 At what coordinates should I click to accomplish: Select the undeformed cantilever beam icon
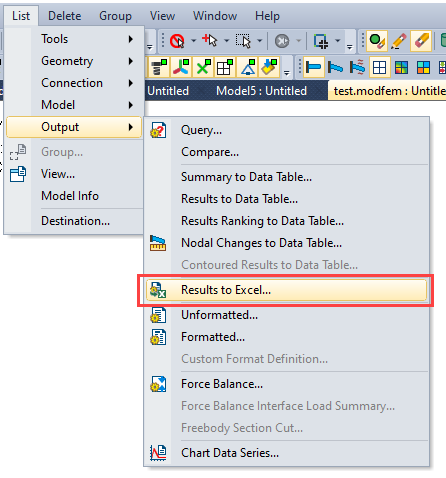tap(313, 67)
